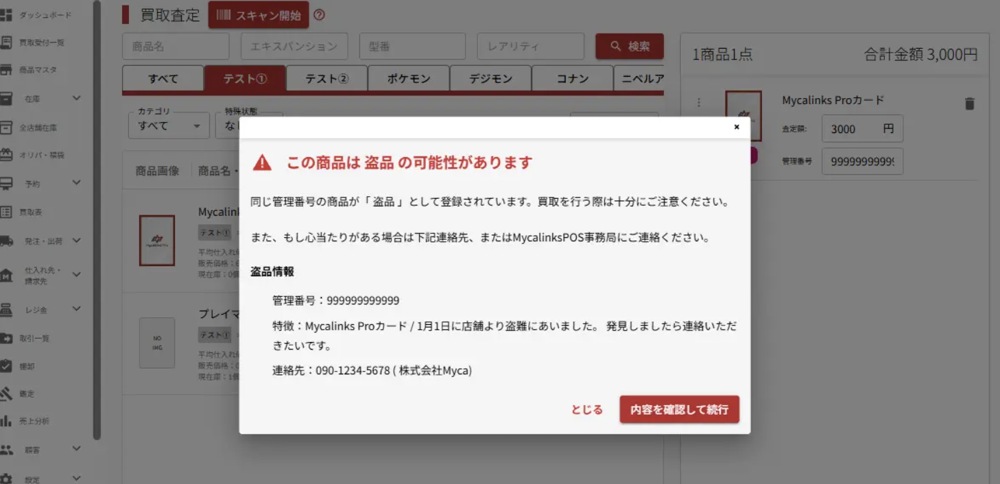1000x484 pixels.
Task: Click the sidebar vertical scrollbar
Action: (97, 220)
